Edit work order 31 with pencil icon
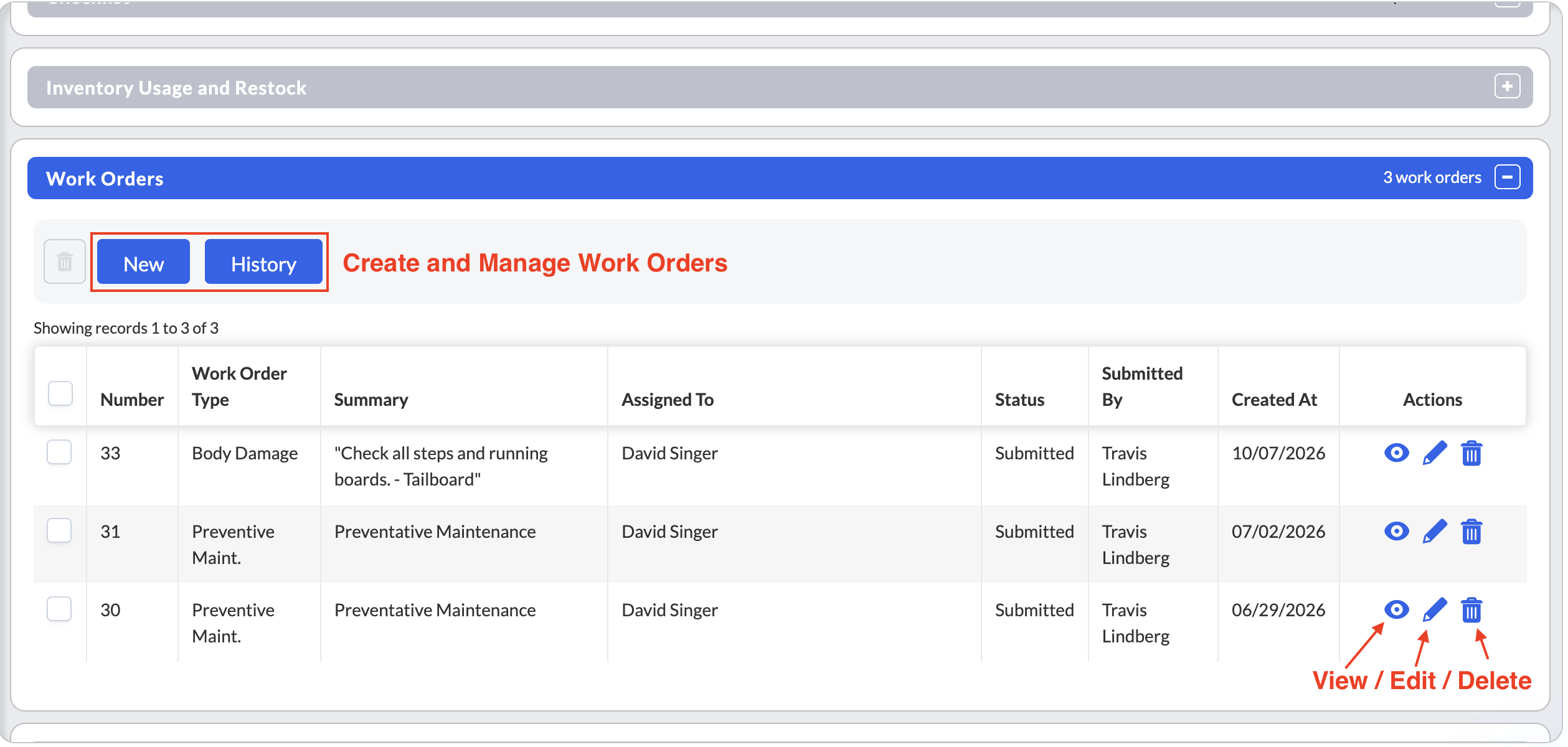1568x747 pixels. tap(1435, 532)
